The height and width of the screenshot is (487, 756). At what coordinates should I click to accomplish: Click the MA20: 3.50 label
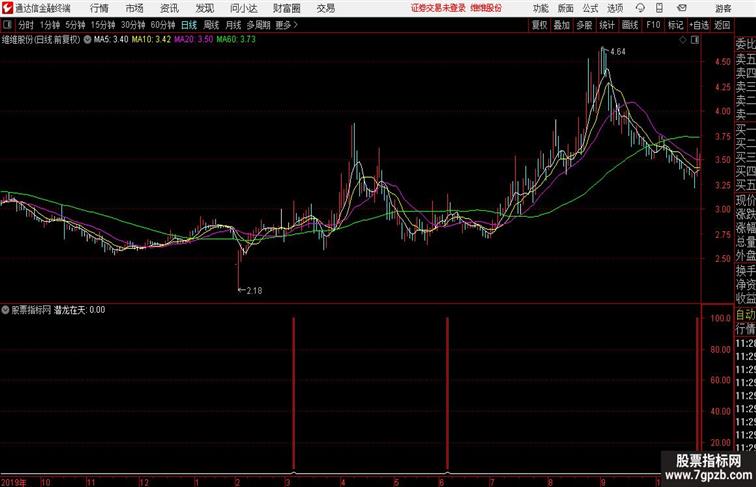193,40
